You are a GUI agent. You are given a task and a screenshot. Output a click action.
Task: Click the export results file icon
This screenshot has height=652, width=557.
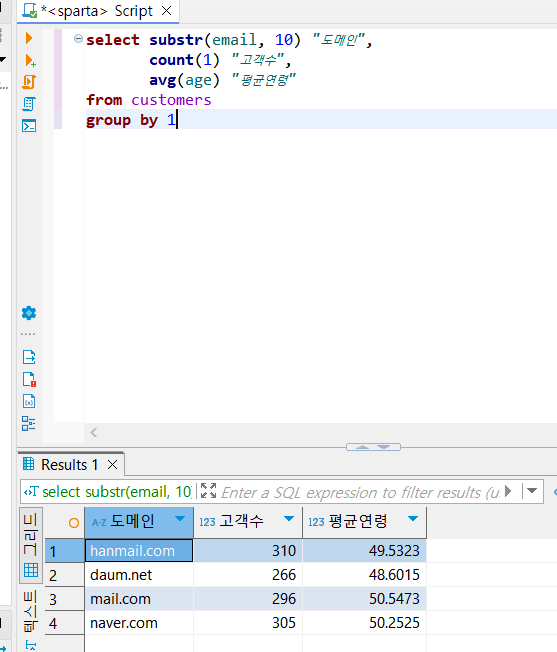tap(29, 357)
